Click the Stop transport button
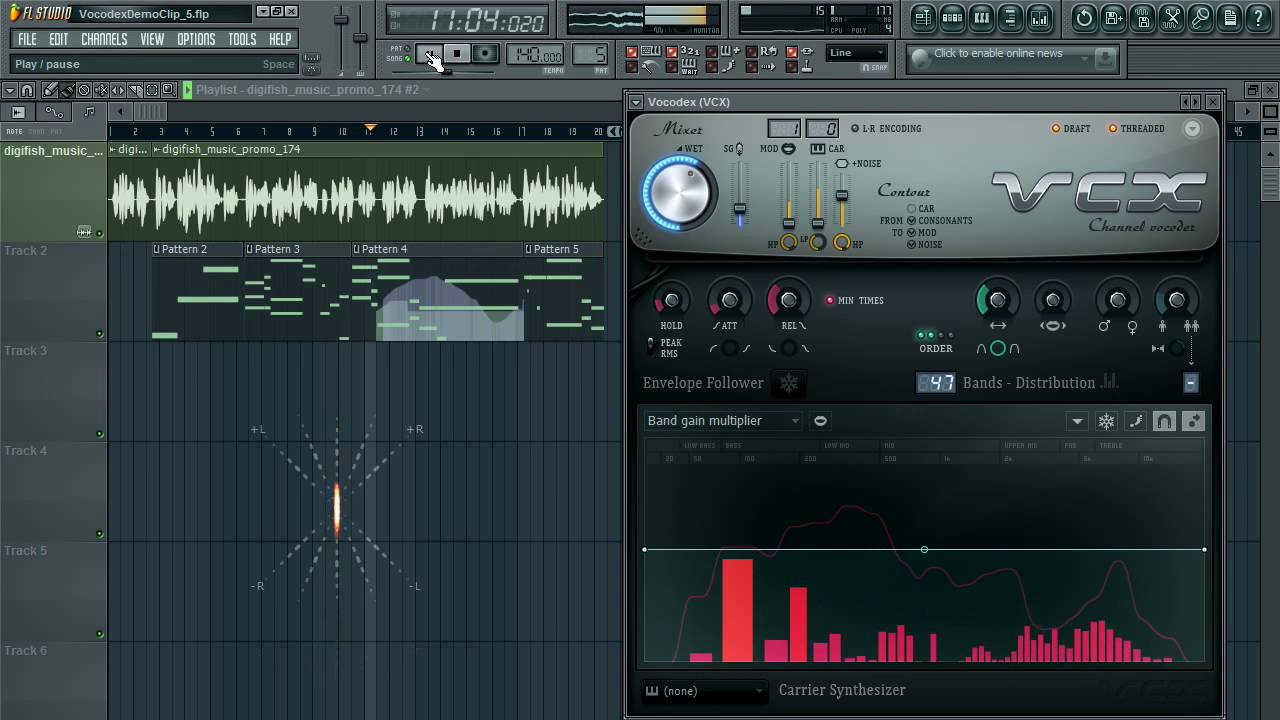Image resolution: width=1280 pixels, height=720 pixels. click(x=457, y=54)
